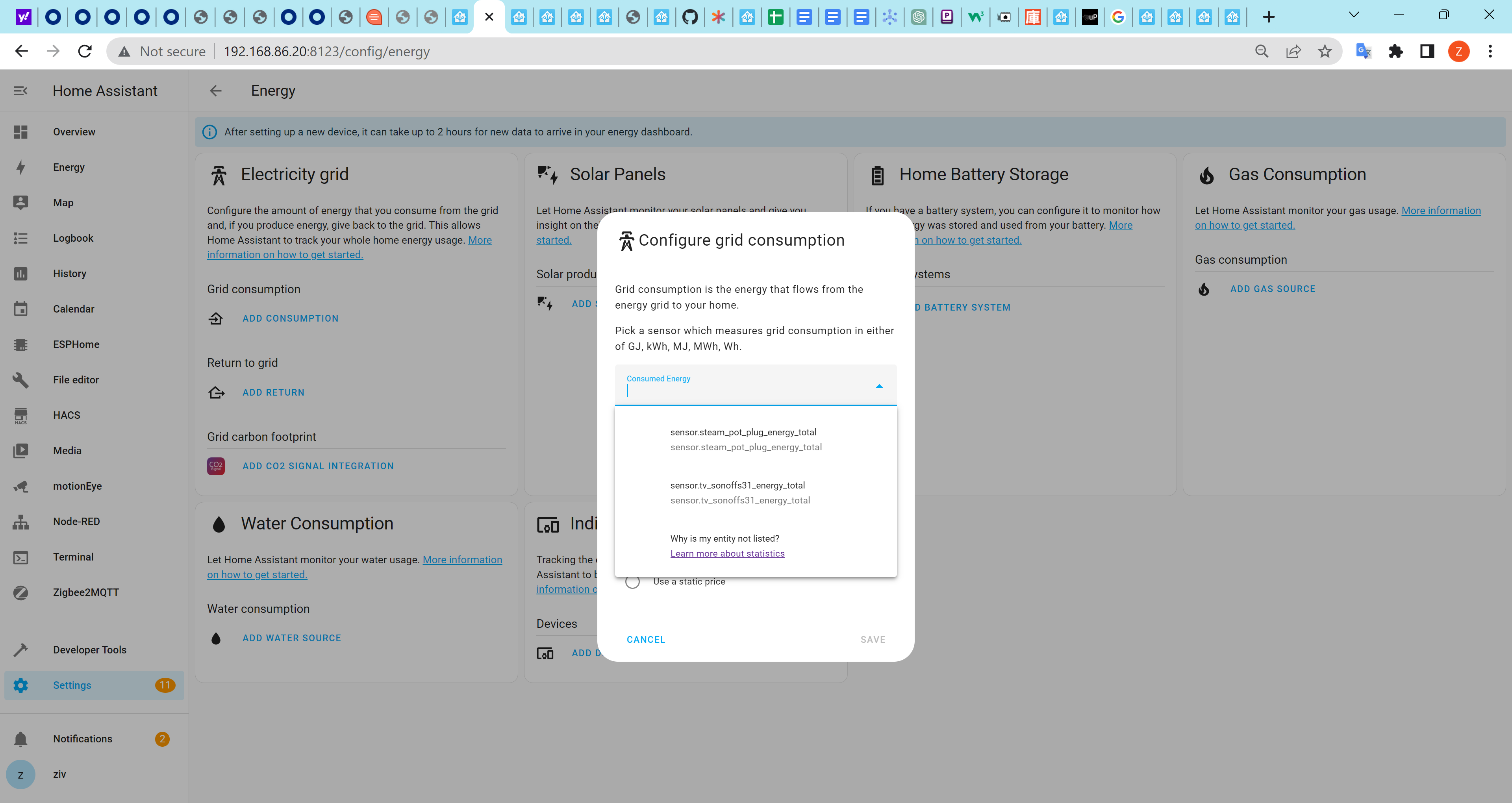Viewport: 1512px width, 803px height.
Task: Open the Logbook icon in sidebar
Action: [x=20, y=238]
